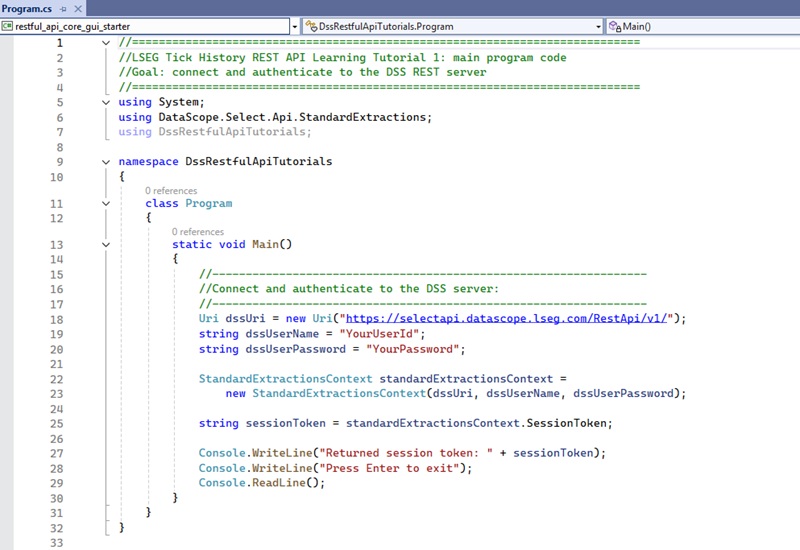Click the pin icon on Program.cs tab
This screenshot has height=550, width=800.
64,8
